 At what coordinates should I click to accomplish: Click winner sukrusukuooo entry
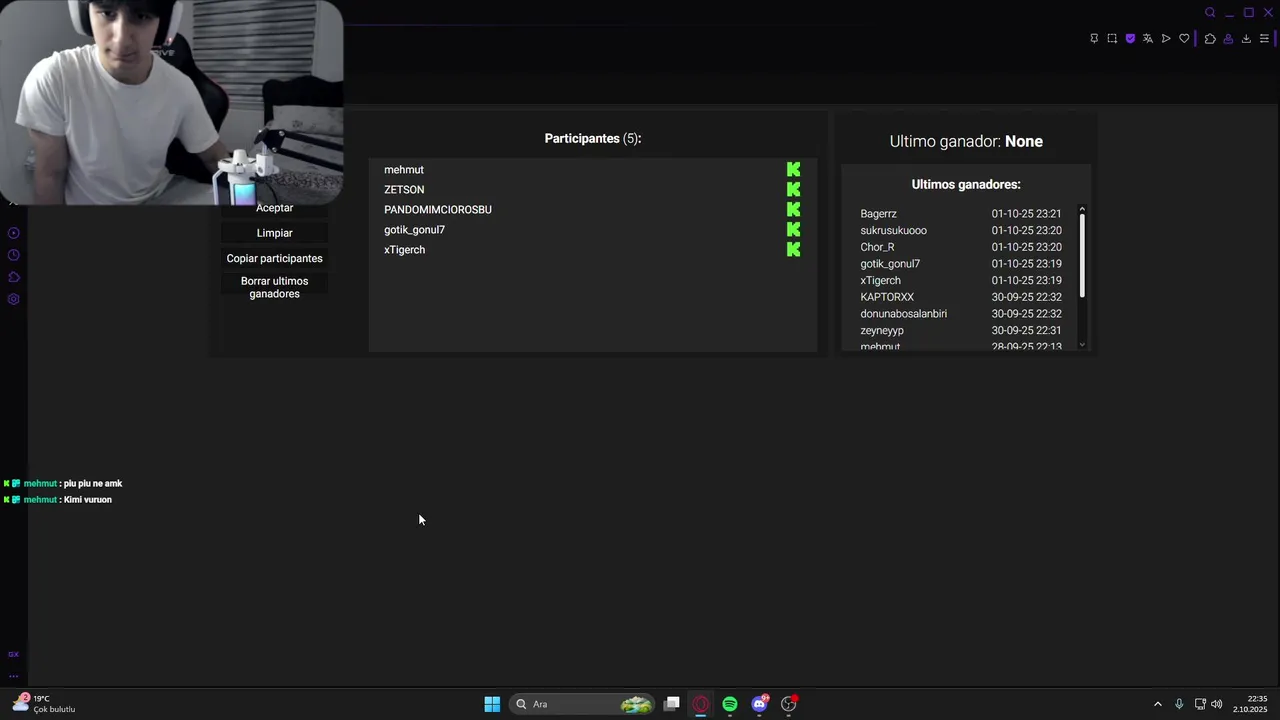893,230
